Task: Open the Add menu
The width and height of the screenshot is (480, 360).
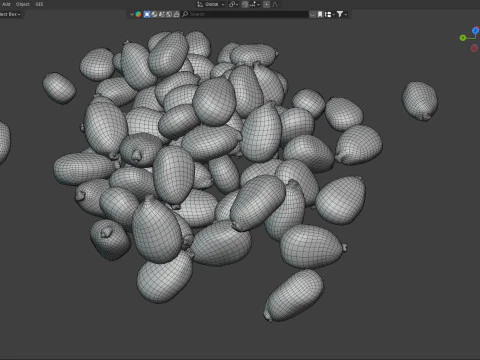Action: tap(6, 4)
